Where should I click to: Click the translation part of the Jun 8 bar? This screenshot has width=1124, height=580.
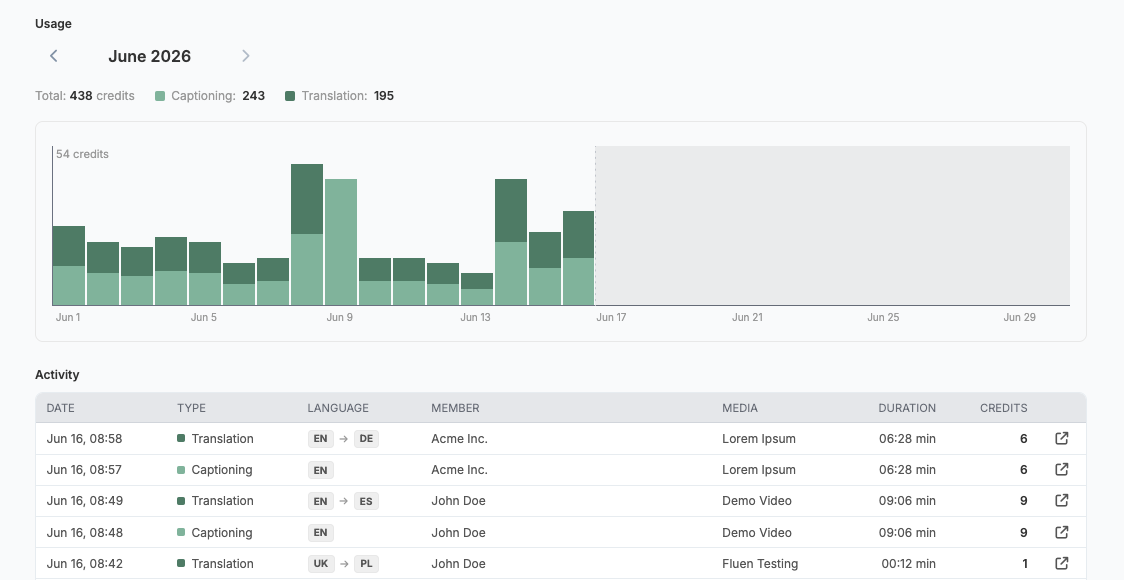tap(307, 199)
